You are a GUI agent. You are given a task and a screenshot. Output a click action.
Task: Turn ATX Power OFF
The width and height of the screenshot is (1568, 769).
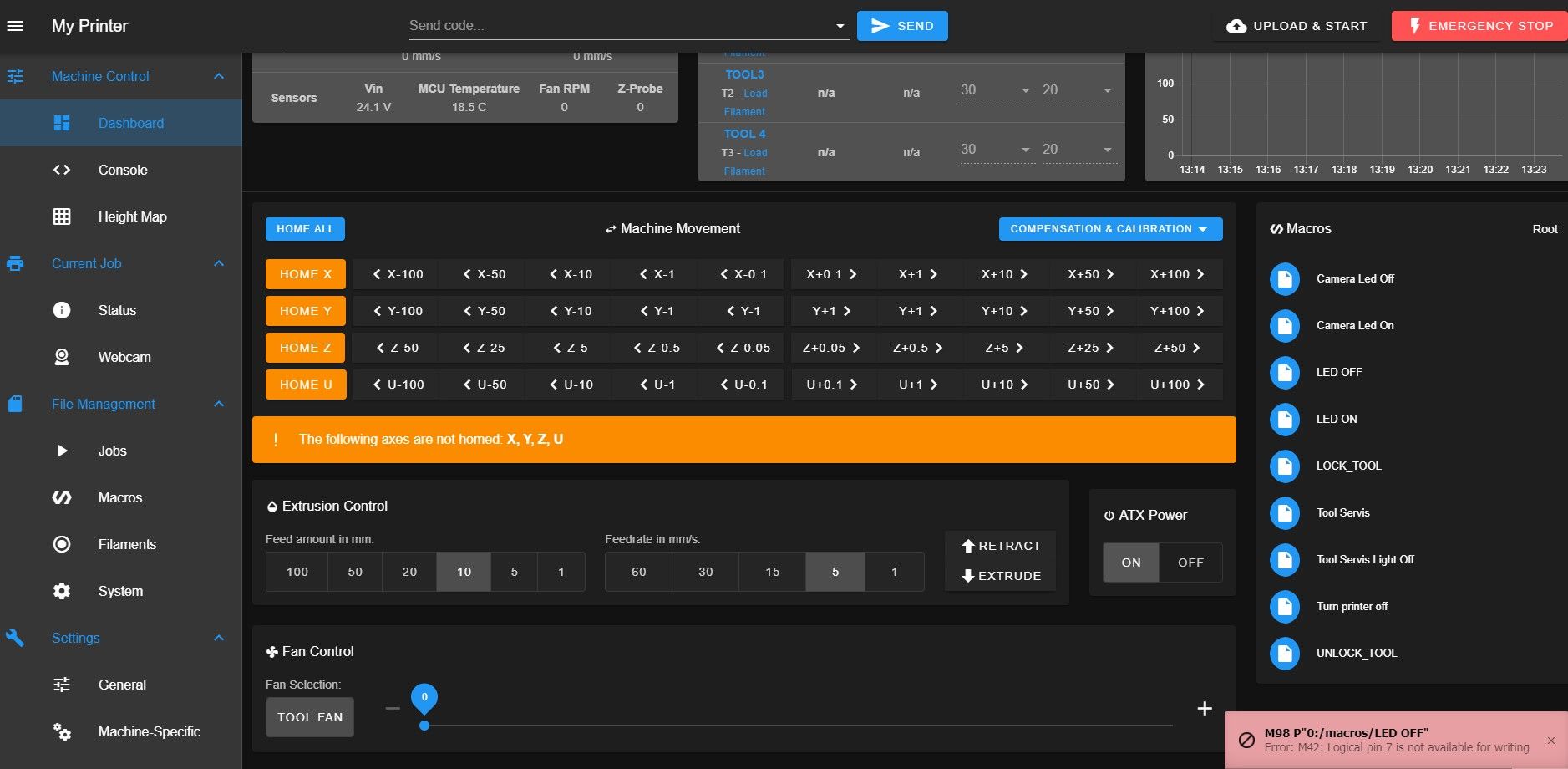click(x=1190, y=563)
